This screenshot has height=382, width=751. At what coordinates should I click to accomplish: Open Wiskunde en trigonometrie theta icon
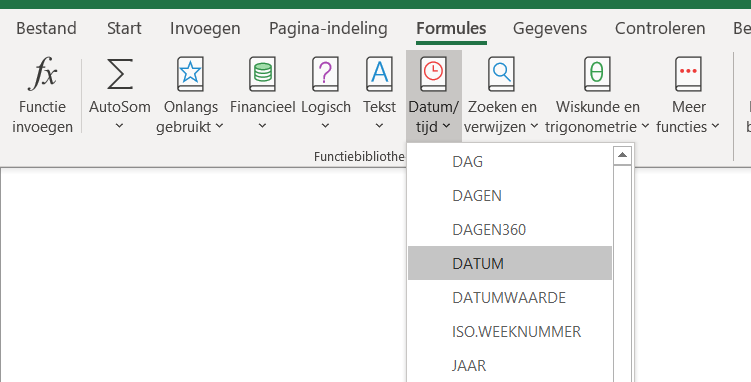pos(597,74)
